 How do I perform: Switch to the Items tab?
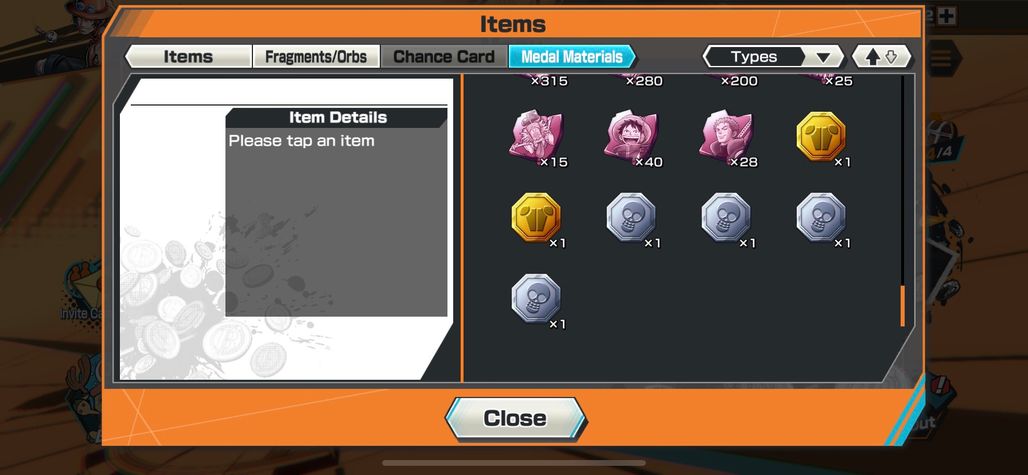pyautogui.click(x=188, y=57)
